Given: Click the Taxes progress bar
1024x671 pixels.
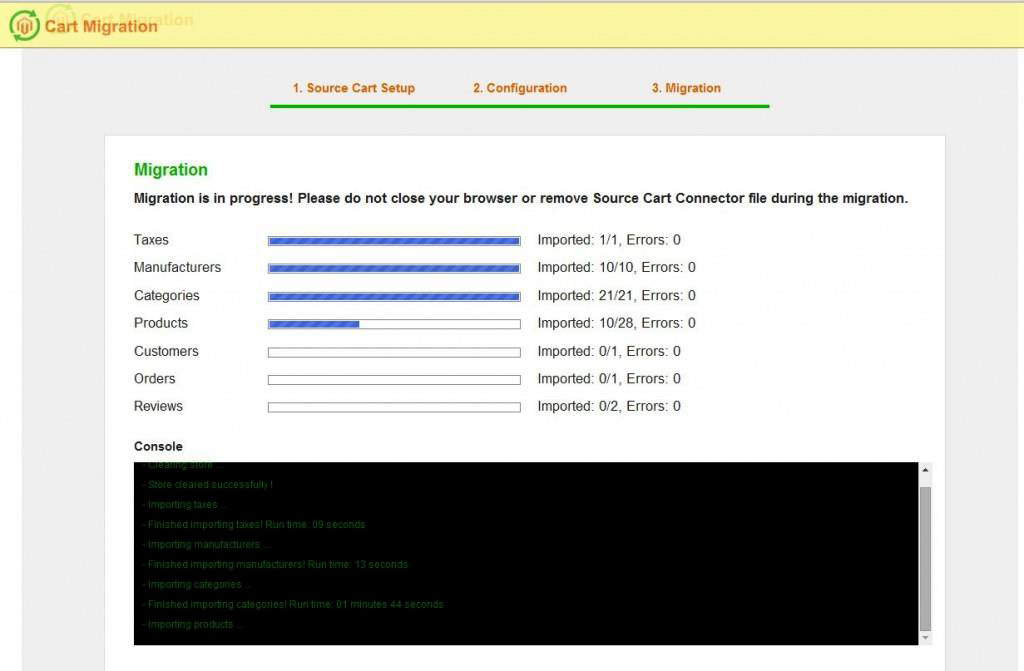Looking at the screenshot, I should [x=394, y=241].
